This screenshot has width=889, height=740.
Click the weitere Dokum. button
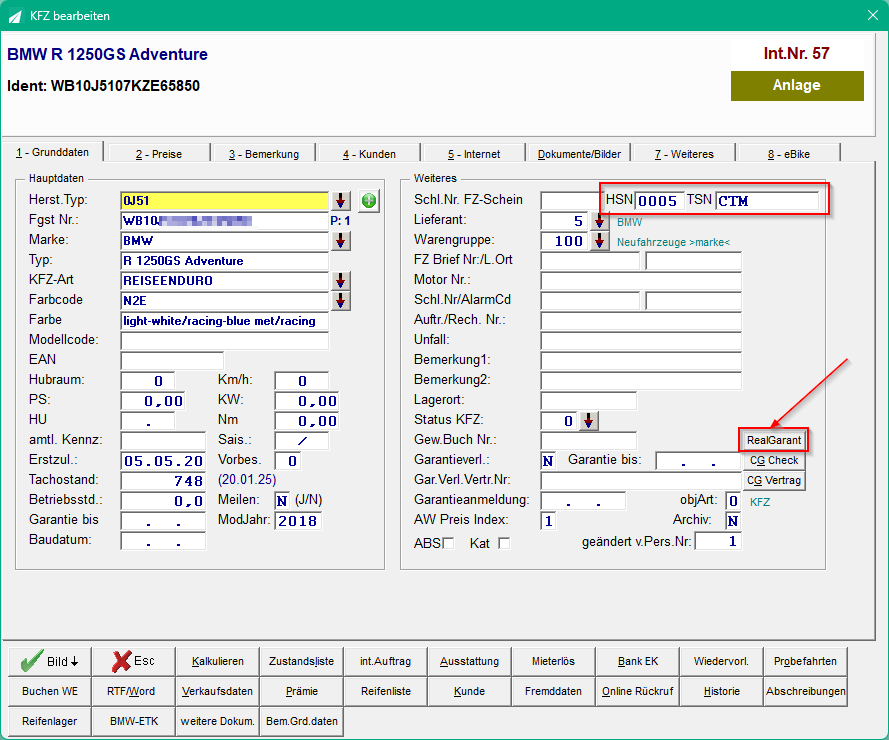[x=218, y=721]
